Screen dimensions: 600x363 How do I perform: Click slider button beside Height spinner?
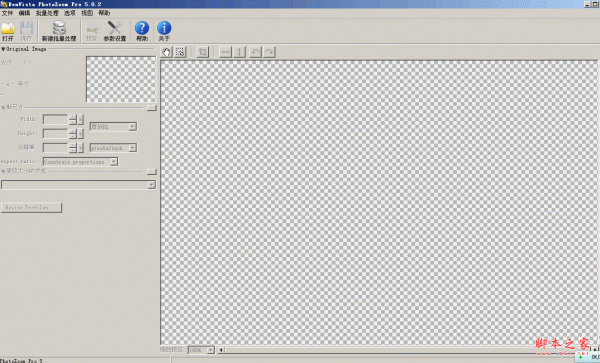[80, 133]
